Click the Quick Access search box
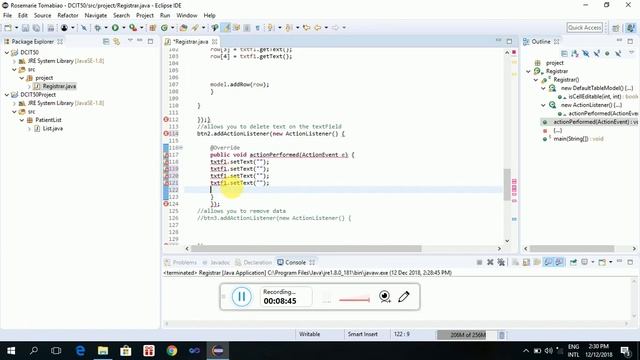The height and width of the screenshot is (360, 640). click(x=585, y=28)
